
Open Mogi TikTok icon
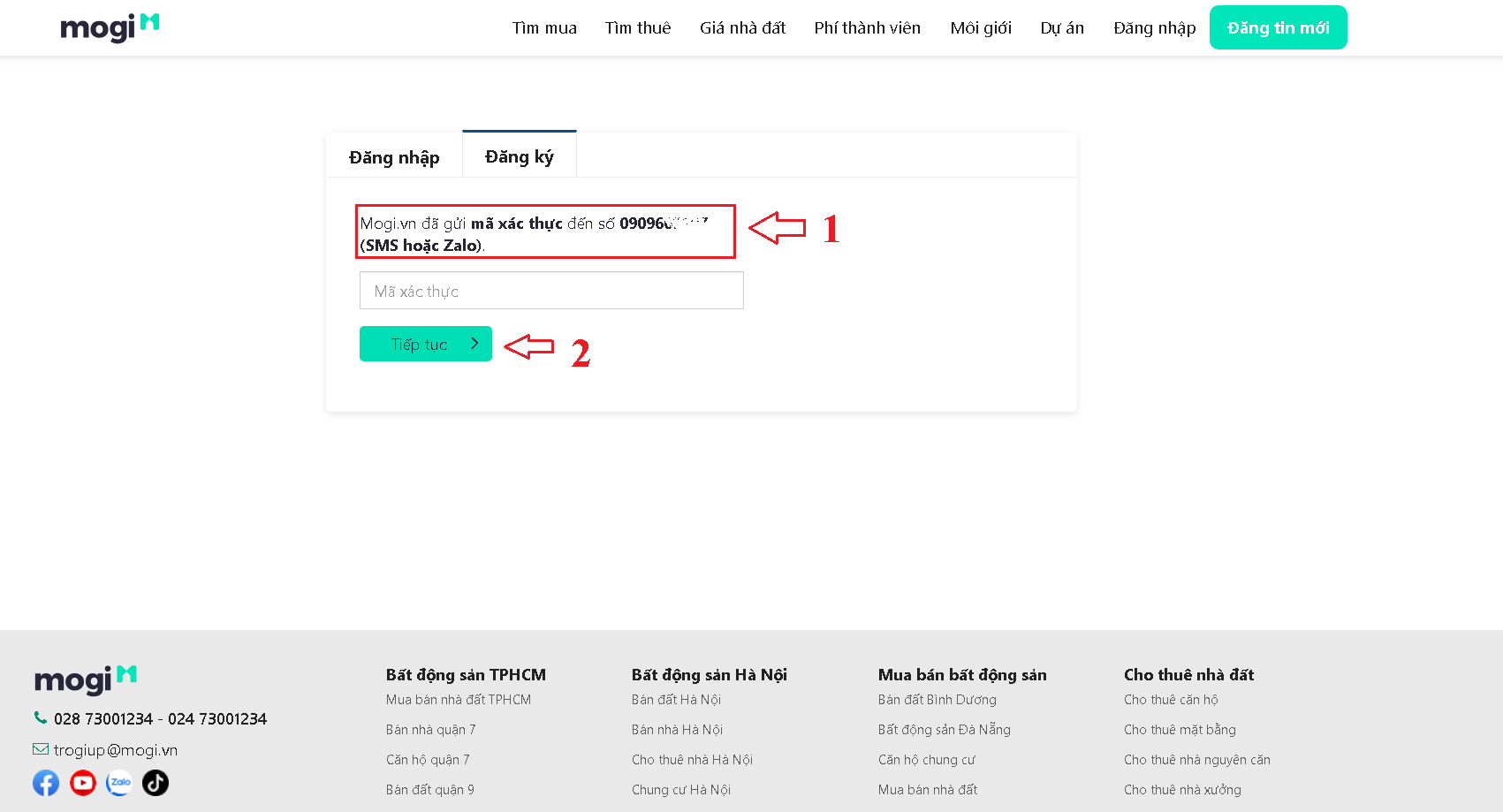click(x=156, y=783)
